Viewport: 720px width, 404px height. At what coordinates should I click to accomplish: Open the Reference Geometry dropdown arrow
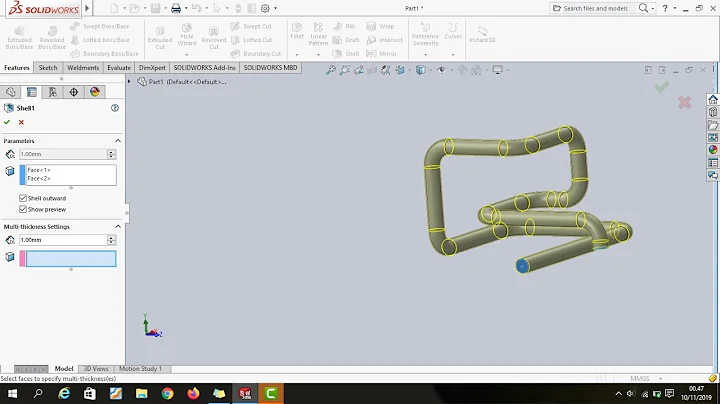tap(425, 55)
